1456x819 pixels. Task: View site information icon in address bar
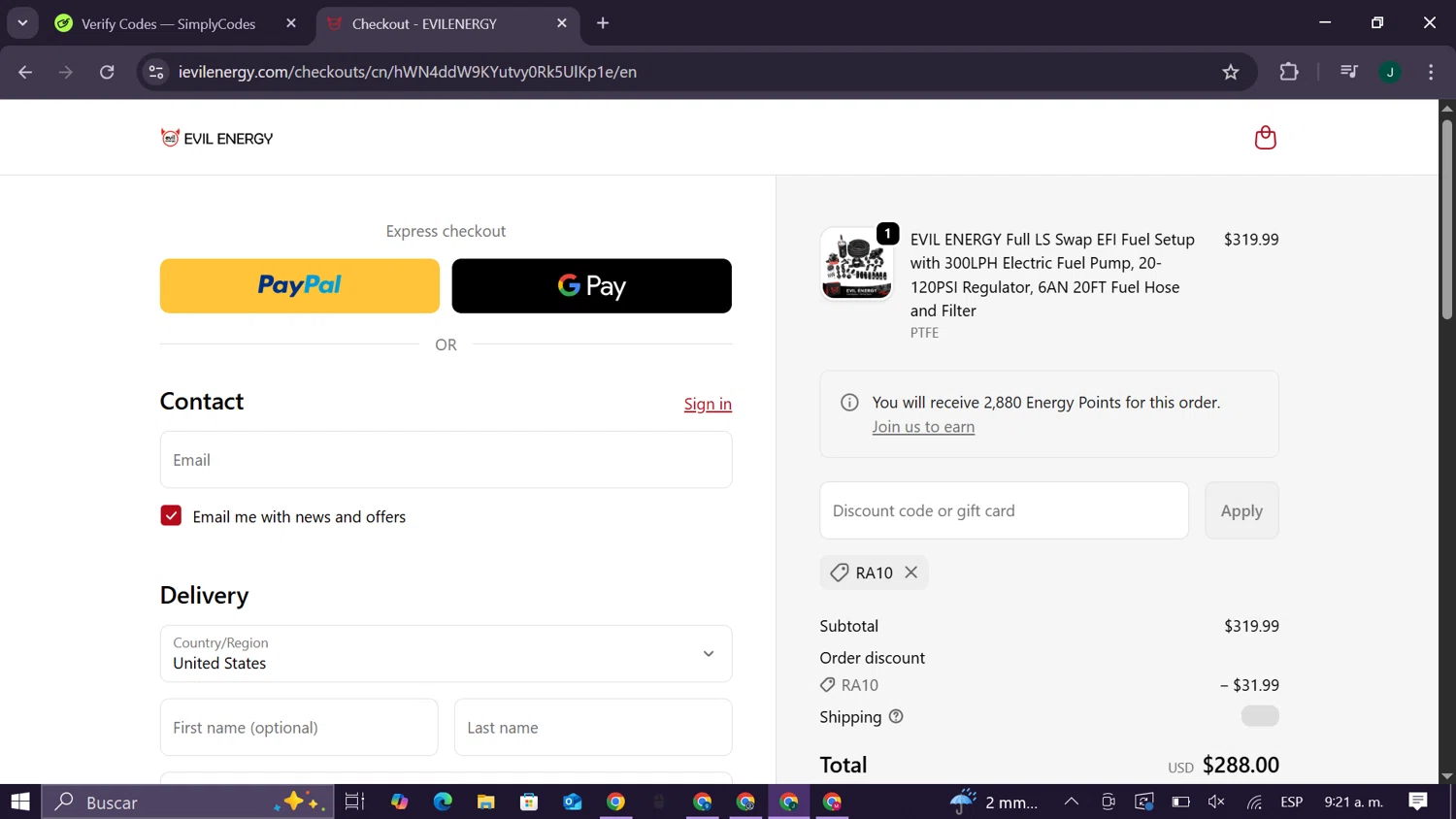pyautogui.click(x=156, y=72)
